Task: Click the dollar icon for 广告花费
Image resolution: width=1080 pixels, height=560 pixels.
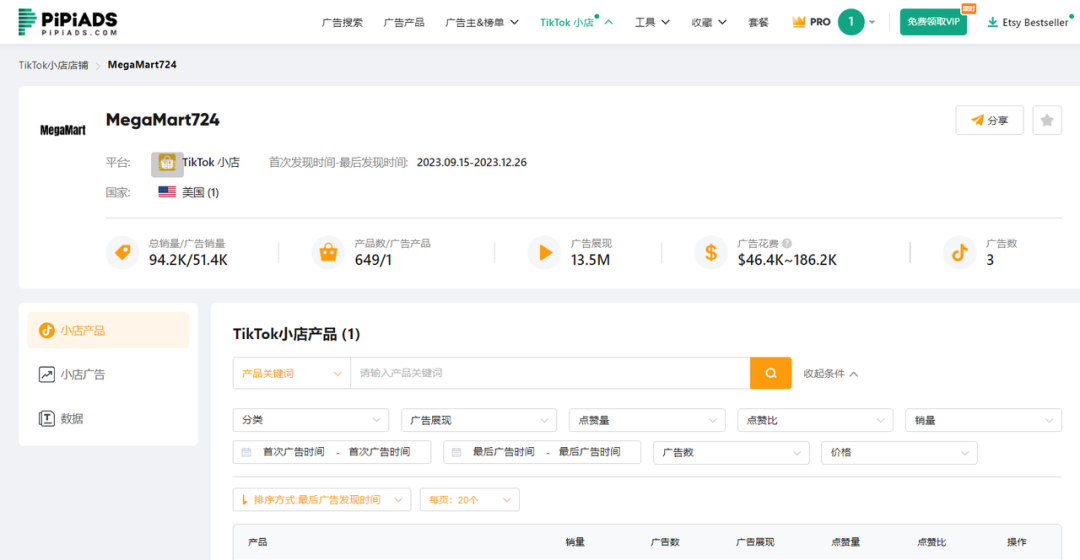Action: pos(711,253)
